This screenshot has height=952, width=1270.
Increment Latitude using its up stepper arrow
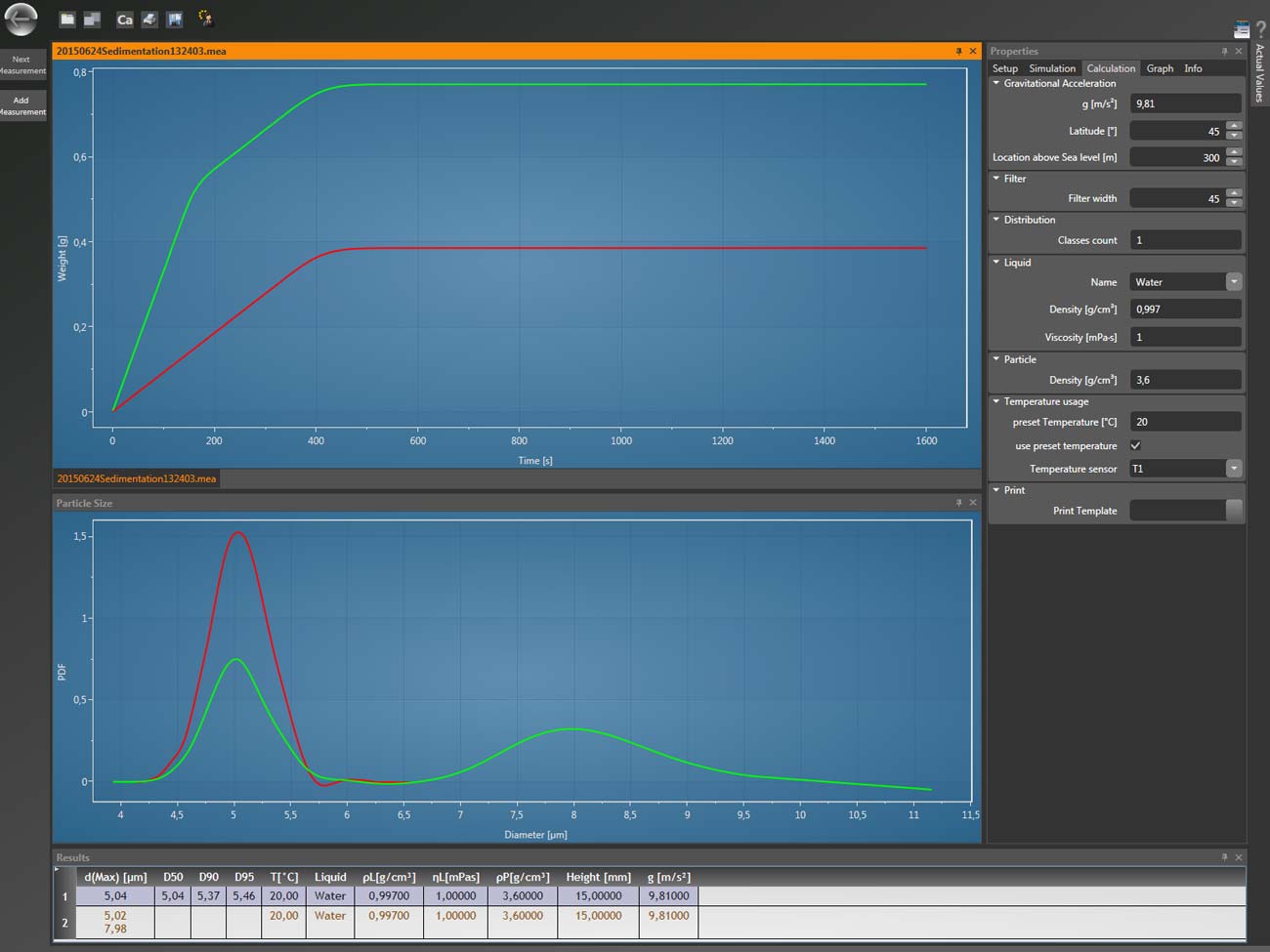pos(1234,126)
